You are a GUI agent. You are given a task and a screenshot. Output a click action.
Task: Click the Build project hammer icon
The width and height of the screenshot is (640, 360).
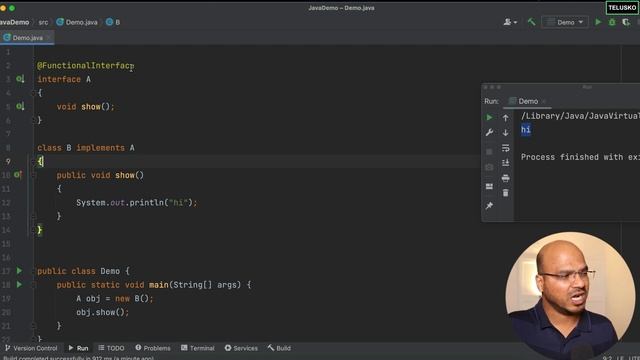pos(531,22)
